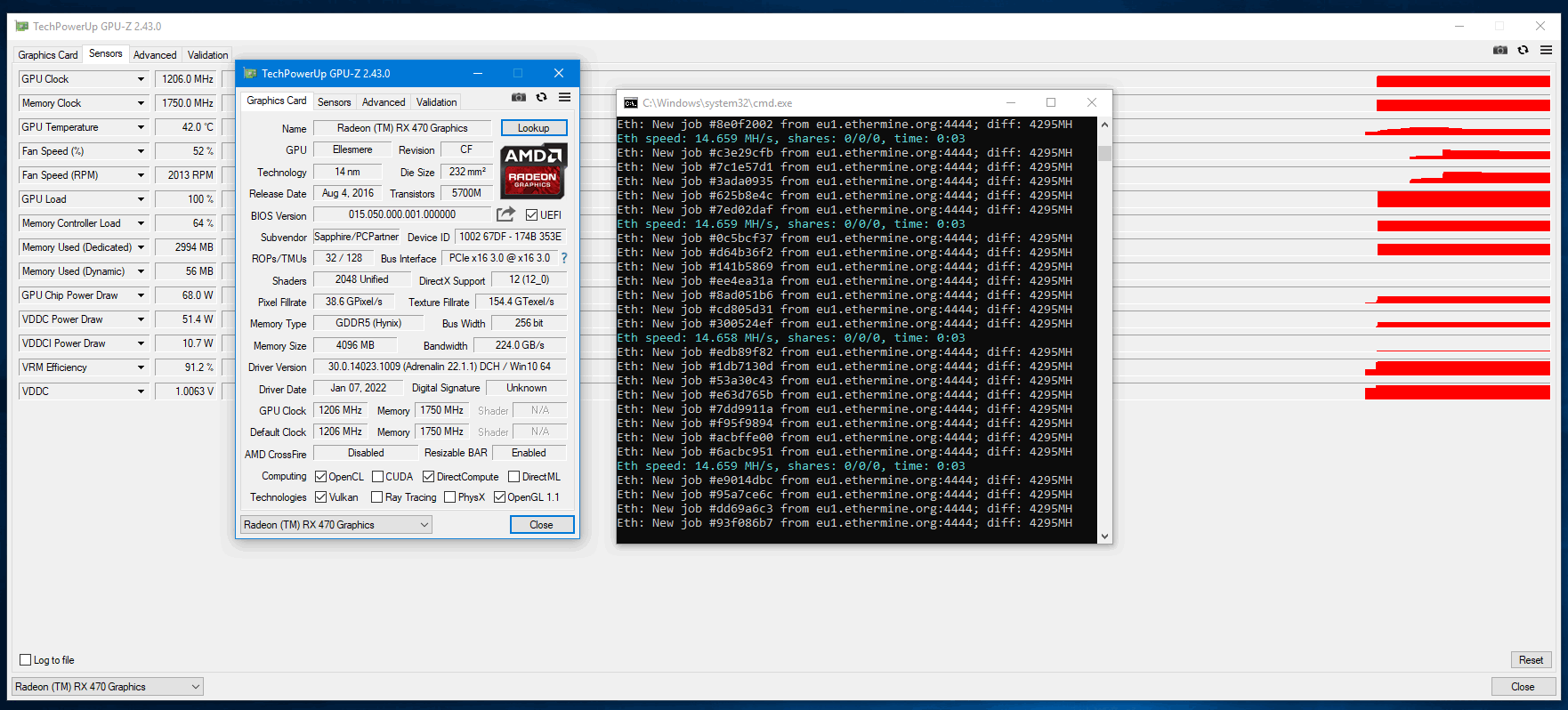Viewport: 1568px width, 710px height.
Task: Click the GPU Clock red sensor graph
Action: coord(1463,81)
